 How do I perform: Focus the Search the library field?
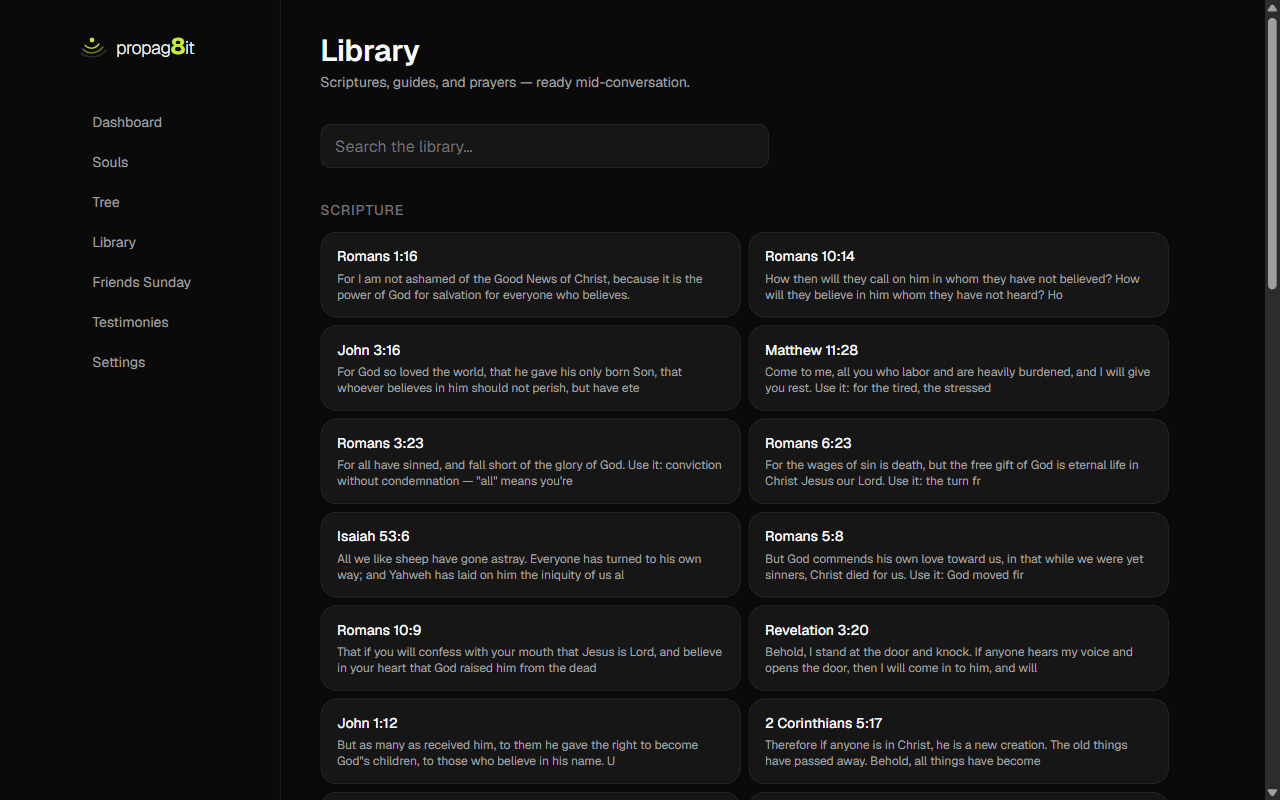544,146
